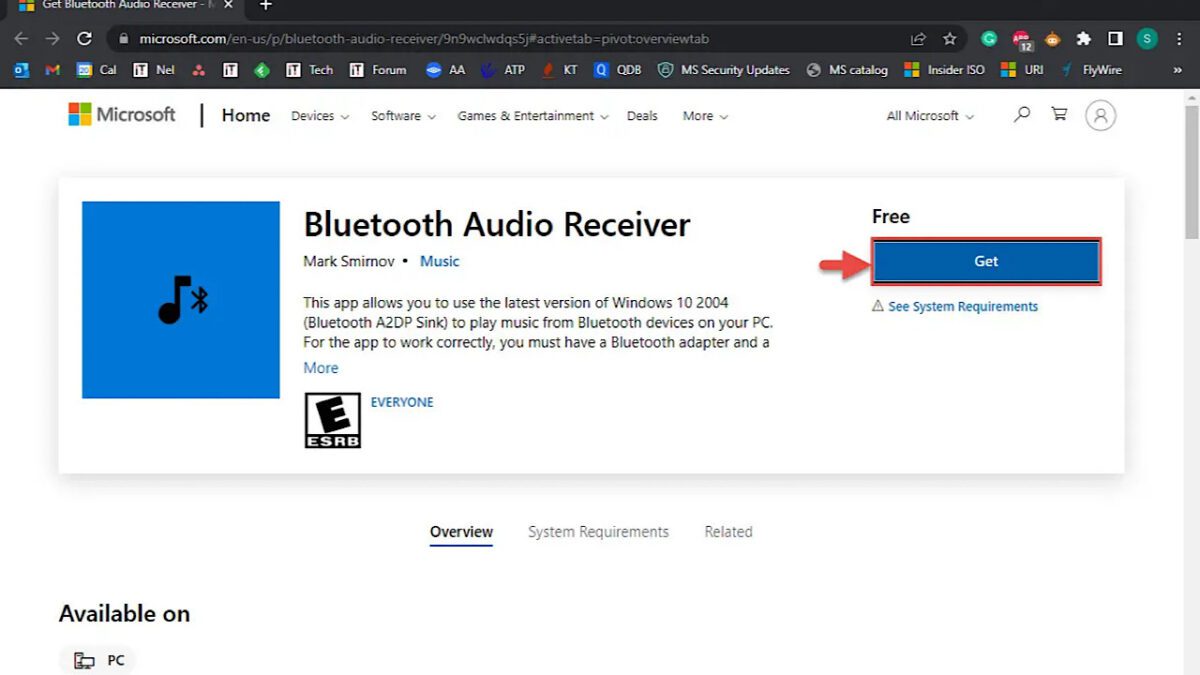Screen dimensions: 1200x675
Task: Click the EVERYONE rating link
Action: pyautogui.click(x=402, y=402)
